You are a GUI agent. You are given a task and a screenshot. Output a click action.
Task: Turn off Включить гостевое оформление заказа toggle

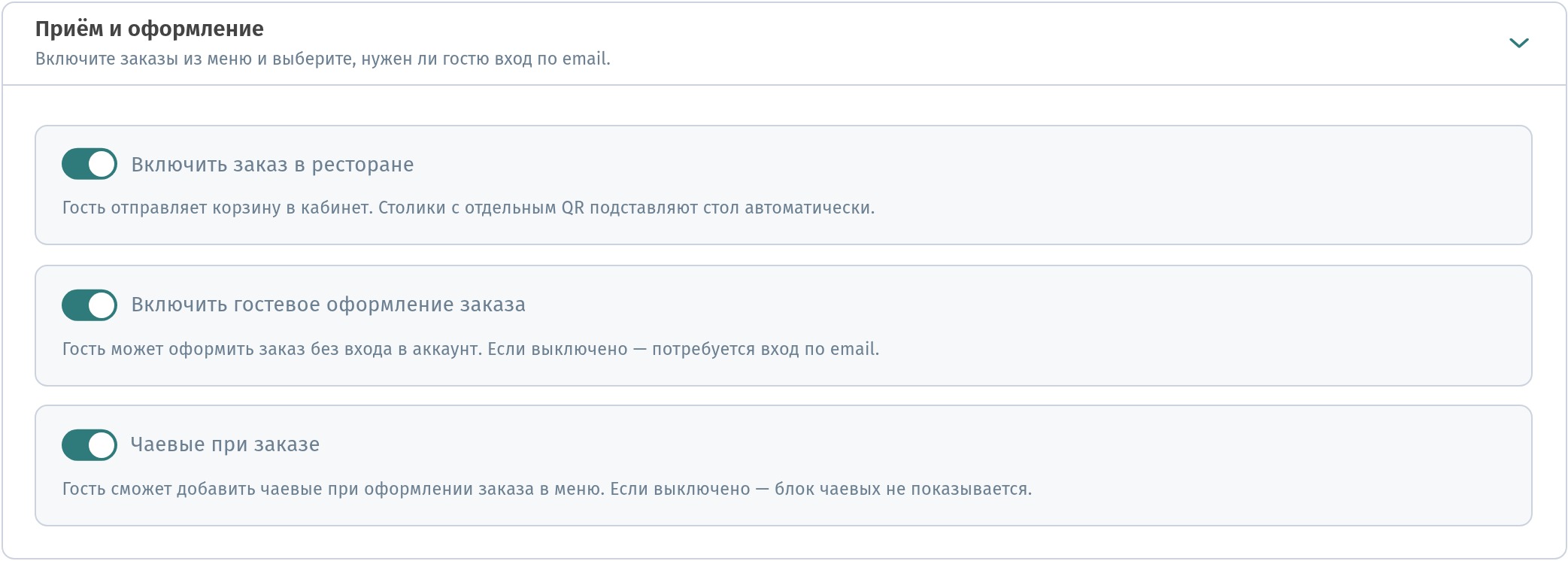point(89,305)
